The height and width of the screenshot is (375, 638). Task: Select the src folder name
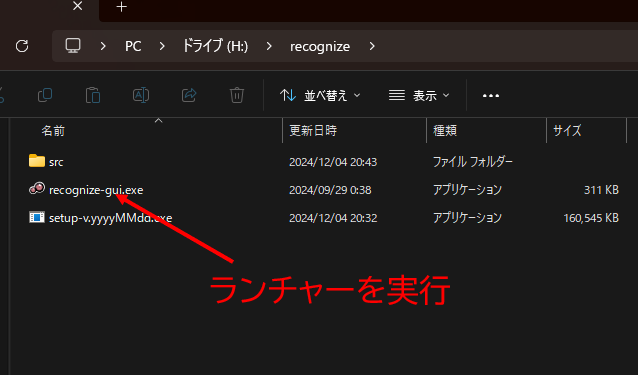tap(56, 162)
